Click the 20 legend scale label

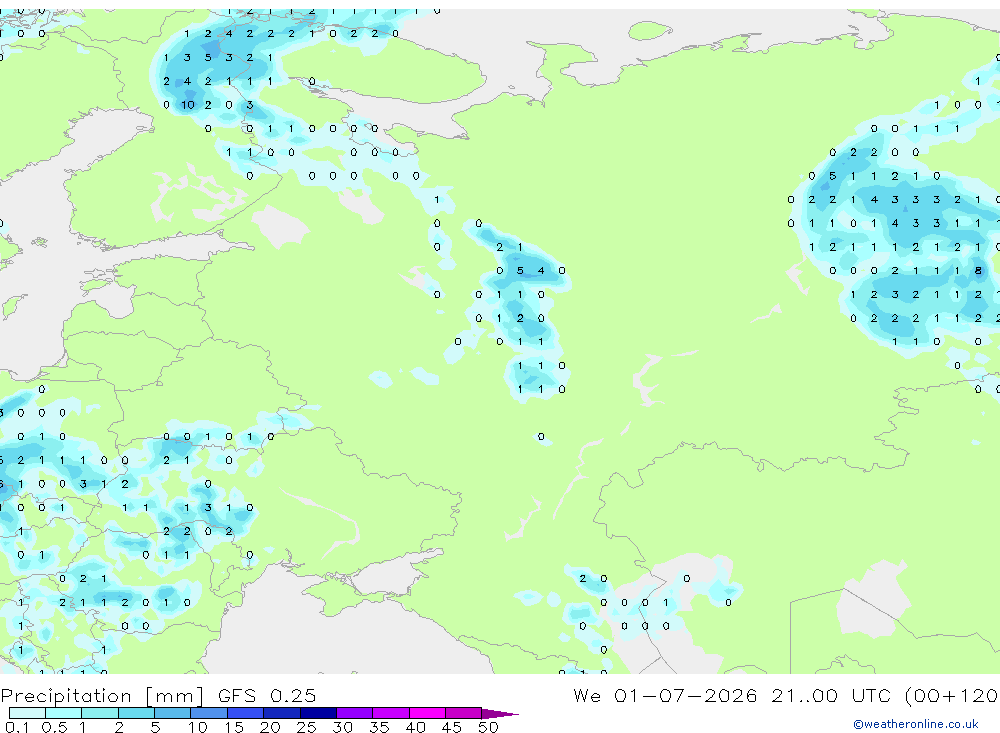270,727
